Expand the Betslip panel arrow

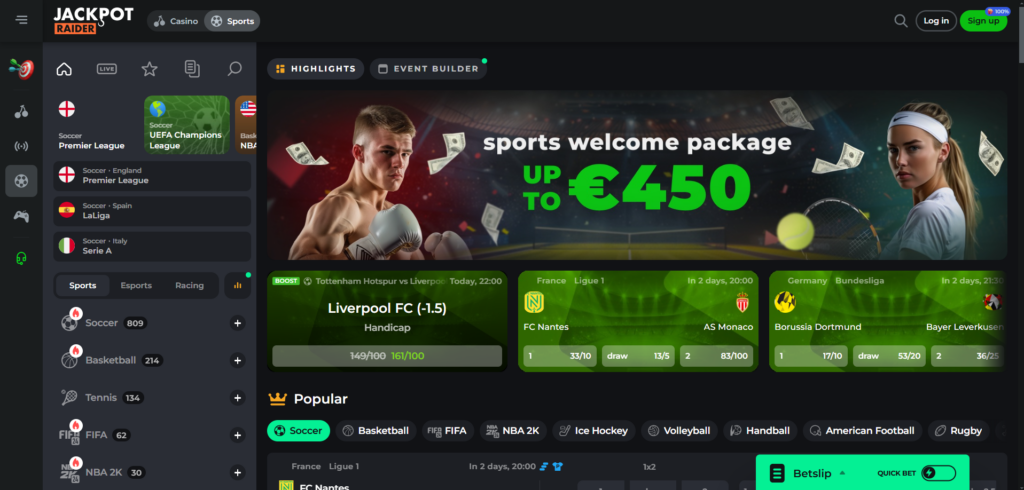[x=842, y=473]
